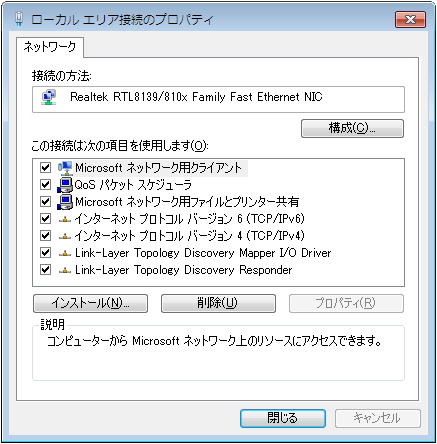The width and height of the screenshot is (437, 444).
Task: Click the title bar connection icon
Action: (20, 20)
